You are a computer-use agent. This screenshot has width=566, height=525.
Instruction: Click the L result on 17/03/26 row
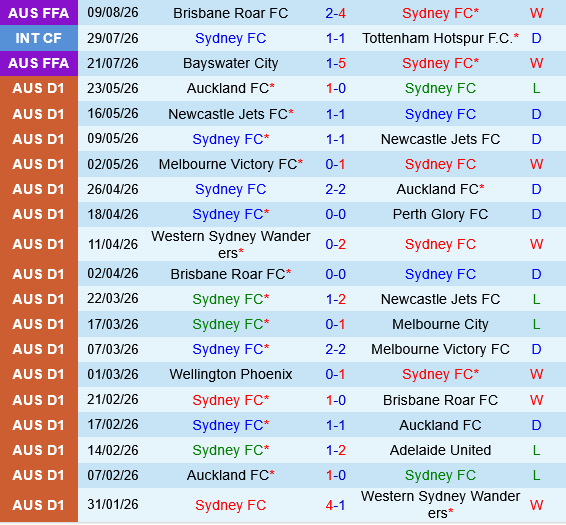(x=536, y=324)
